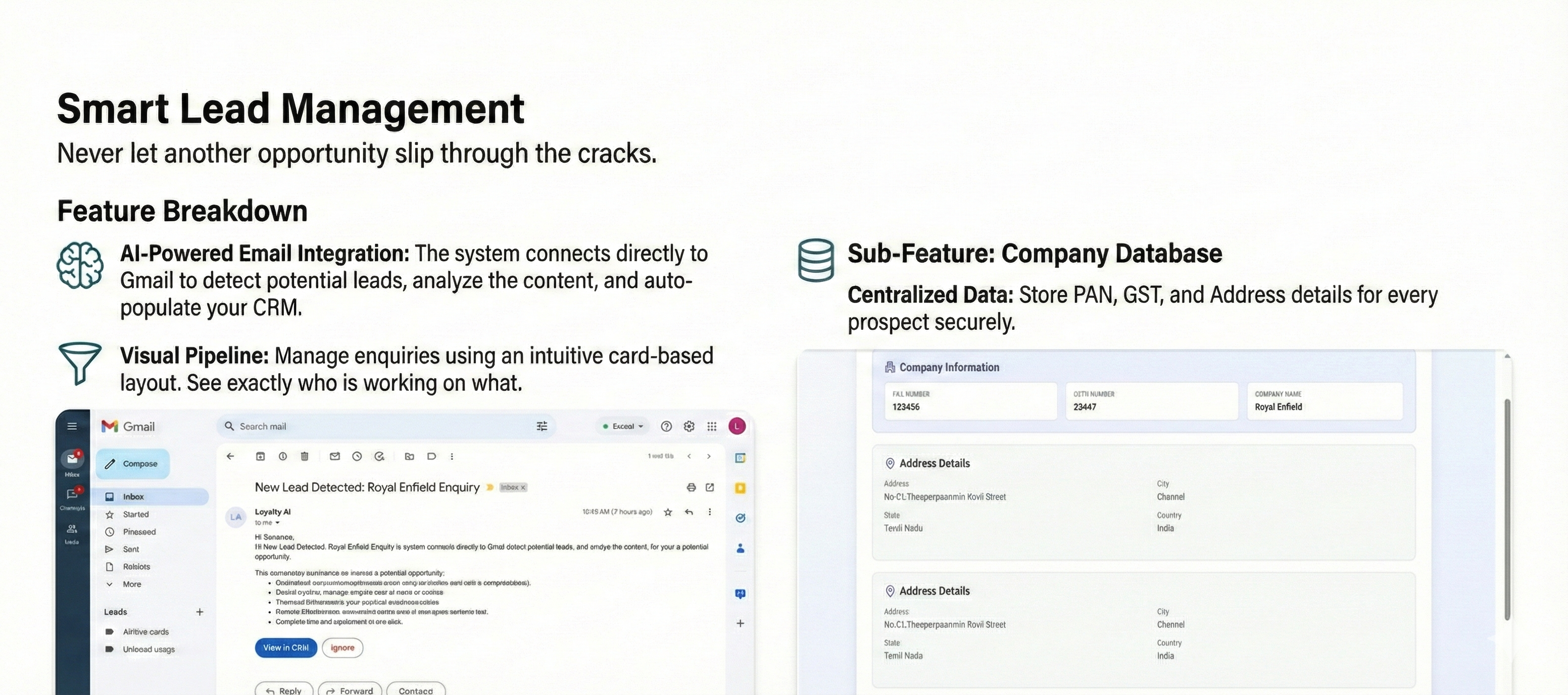Viewport: 1568px width, 695px height.
Task: Star the Loyalty AI email
Action: (x=668, y=513)
